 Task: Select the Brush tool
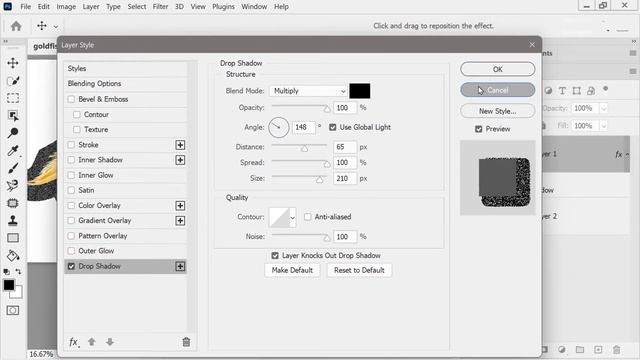point(13,168)
